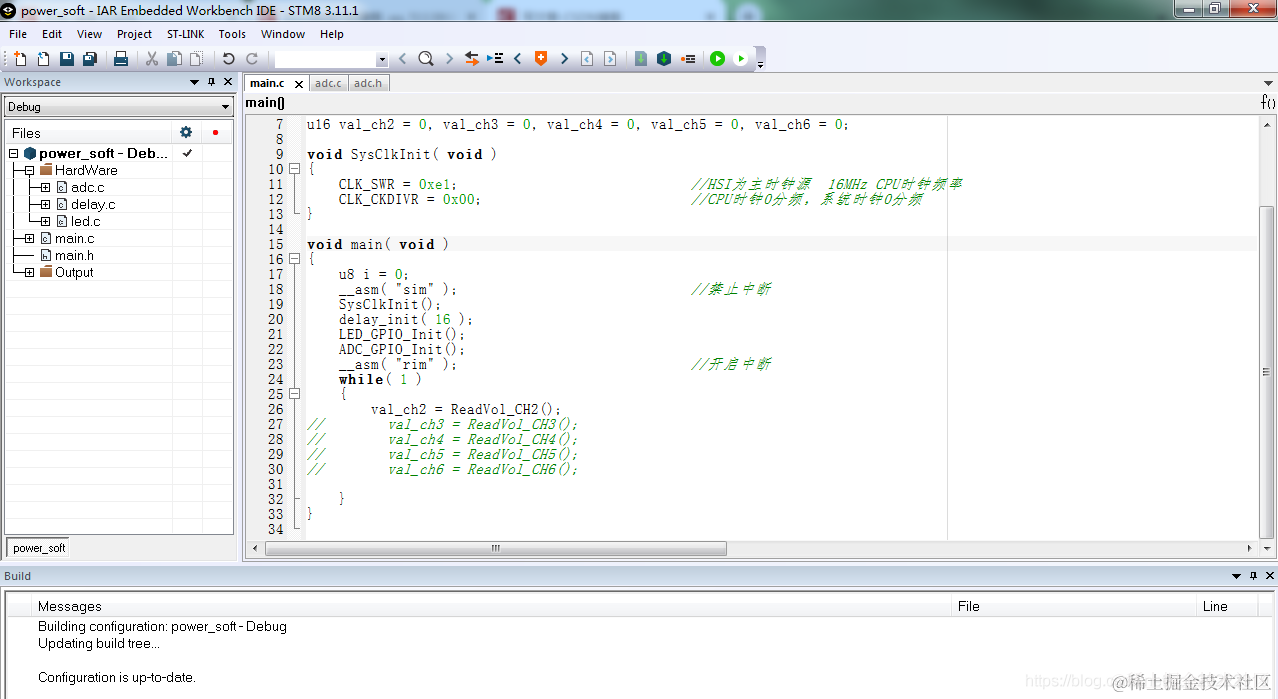Close the main.c tab
Screen dimensions: 1278x699
[x=298, y=84]
